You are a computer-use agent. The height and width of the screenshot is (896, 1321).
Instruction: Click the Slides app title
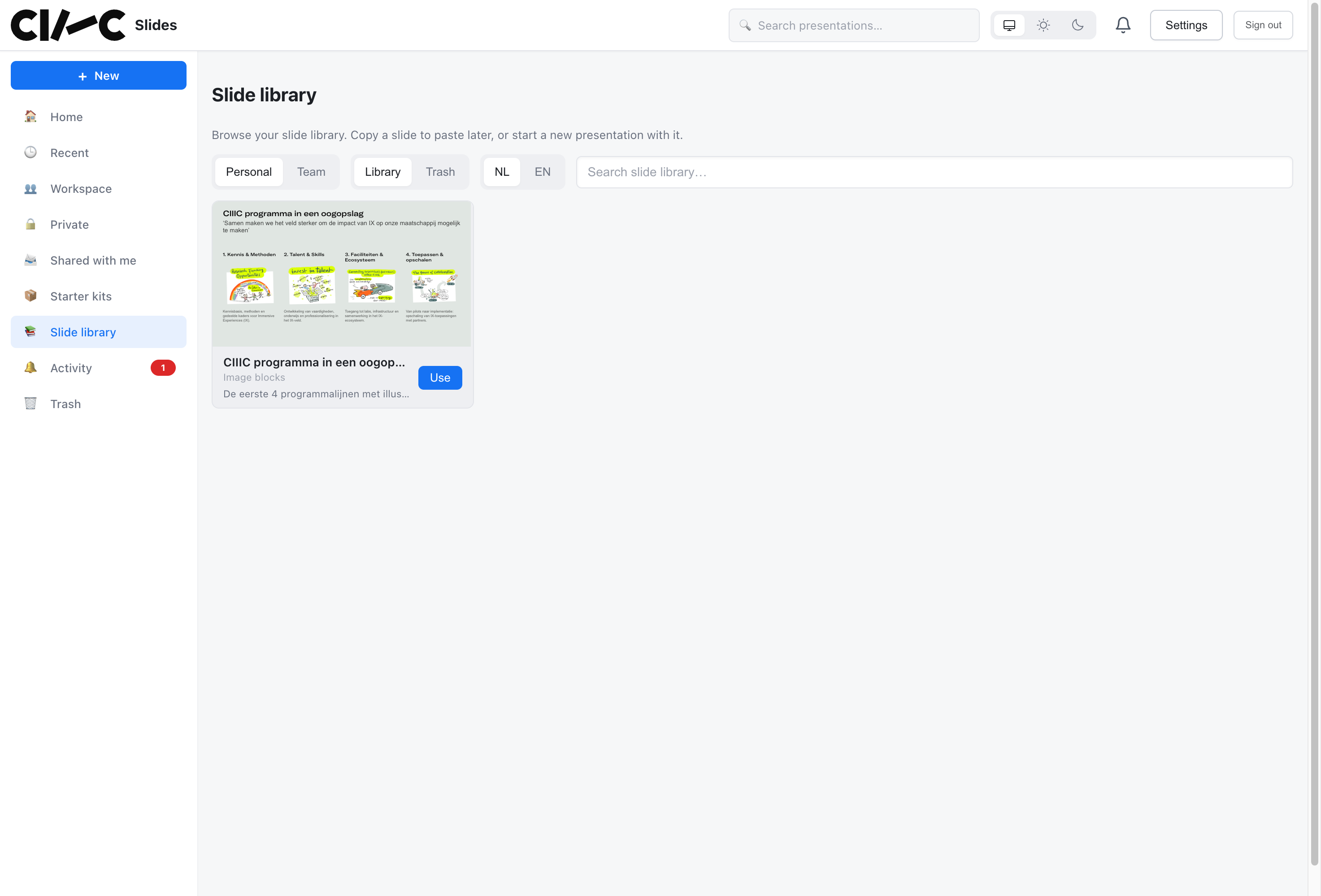pyautogui.click(x=156, y=25)
